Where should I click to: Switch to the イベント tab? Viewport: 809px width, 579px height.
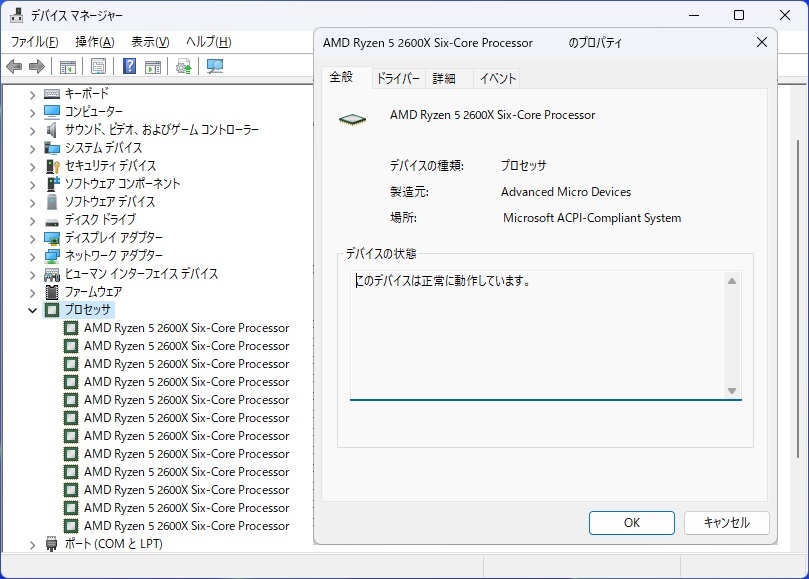pyautogui.click(x=497, y=78)
